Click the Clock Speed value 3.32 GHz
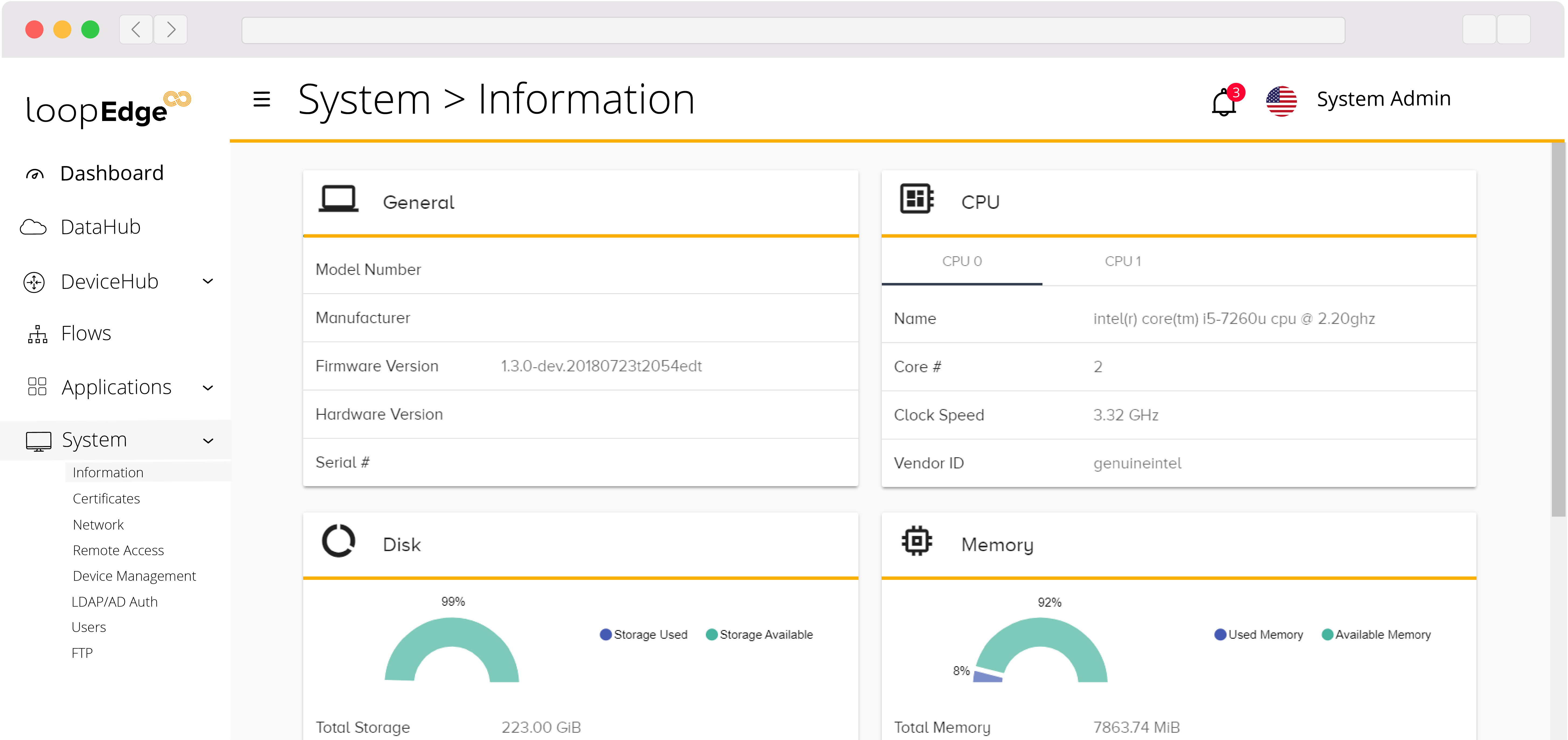 point(1125,415)
